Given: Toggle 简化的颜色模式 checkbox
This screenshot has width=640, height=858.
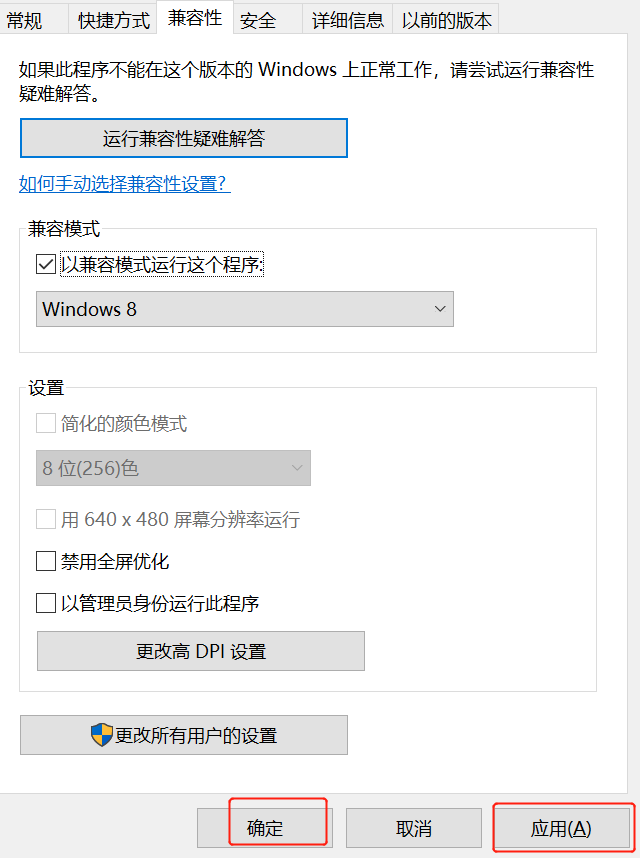Looking at the screenshot, I should (x=46, y=423).
